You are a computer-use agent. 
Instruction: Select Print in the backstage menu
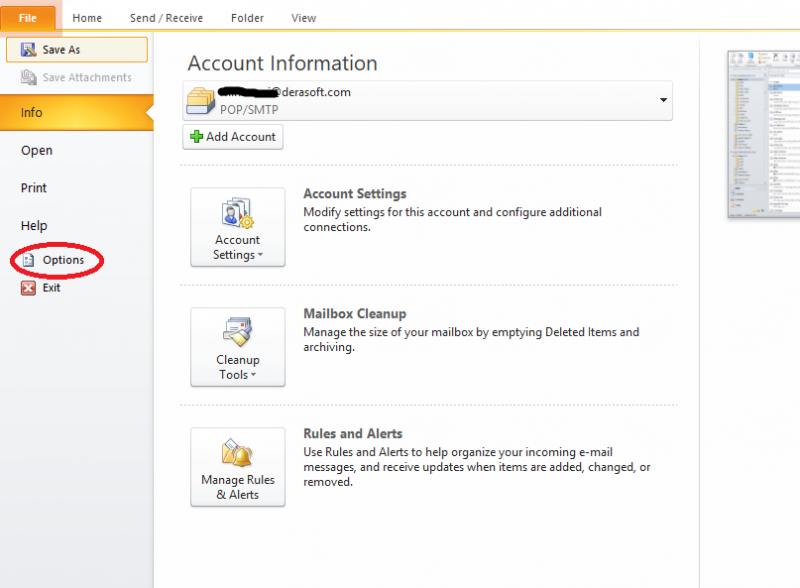[x=34, y=188]
